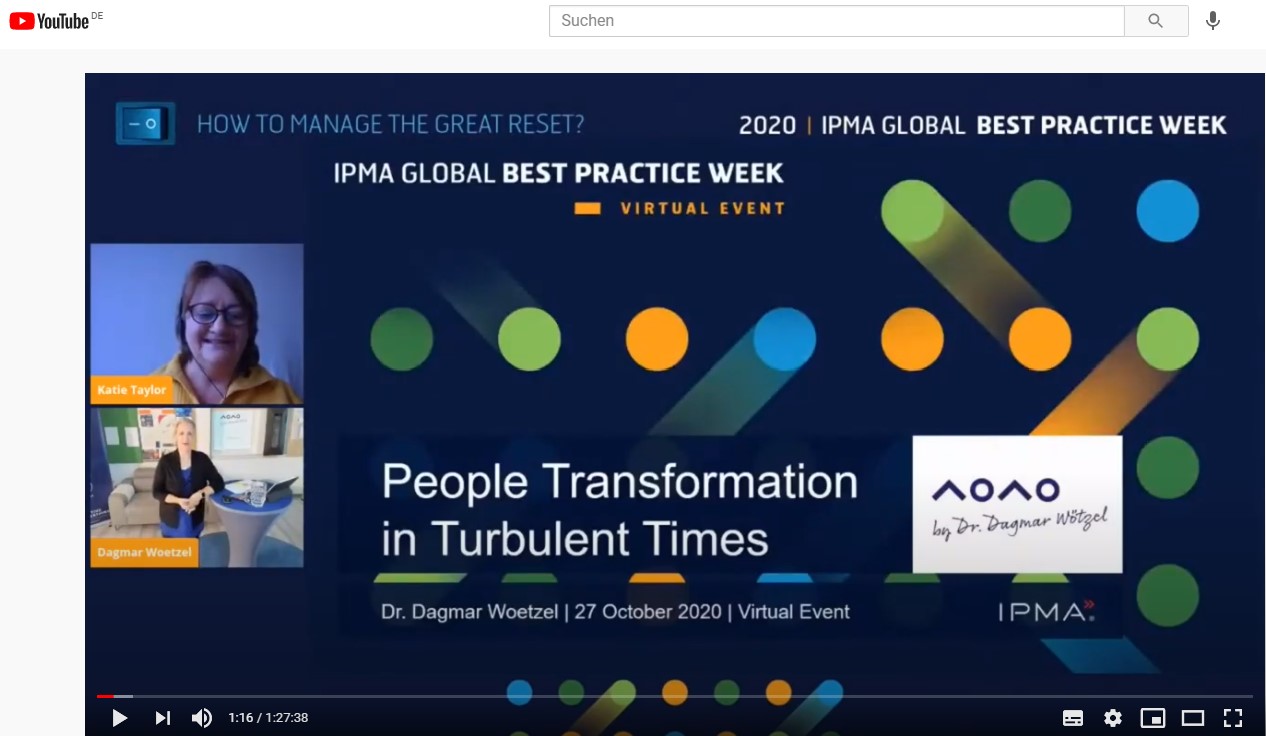The width and height of the screenshot is (1266, 736).
Task: Enter fullscreen mode
Action: (1233, 718)
